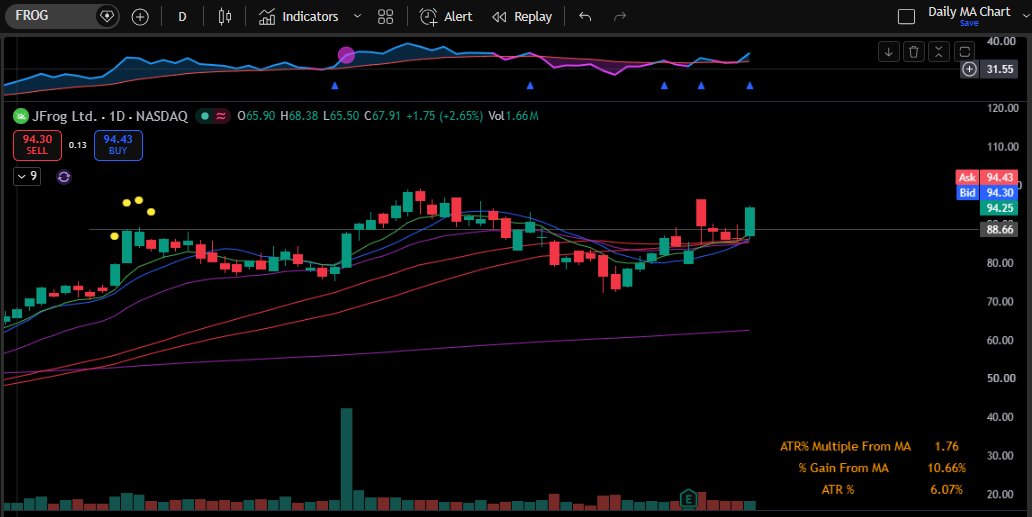1032x517 pixels.
Task: Click the +1.75 (+2.65%) change value
Action: point(444,116)
